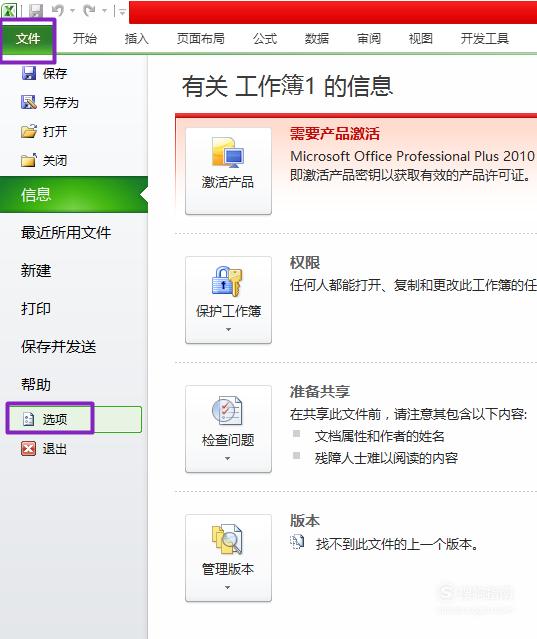The width and height of the screenshot is (537, 639).
Task: Open the 审阅 ribbon tab
Action: point(369,39)
